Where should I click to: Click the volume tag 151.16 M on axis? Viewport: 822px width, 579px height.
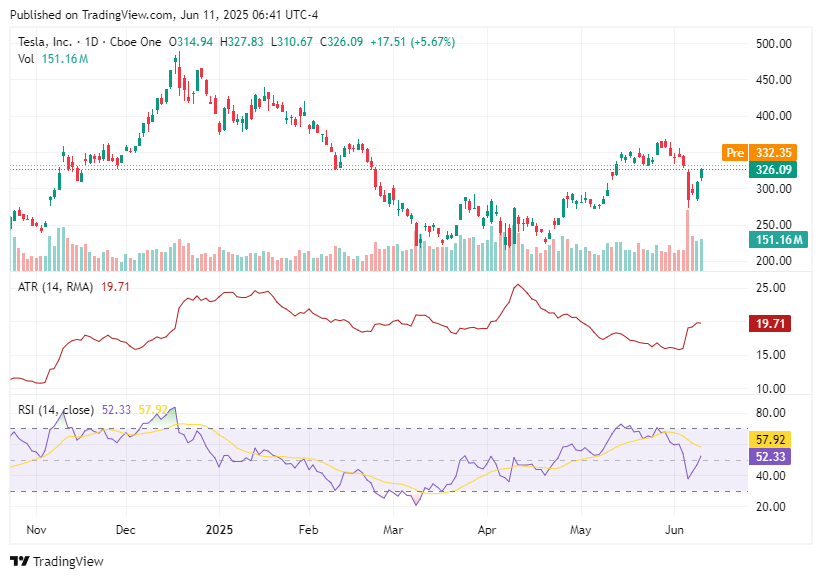(778, 240)
